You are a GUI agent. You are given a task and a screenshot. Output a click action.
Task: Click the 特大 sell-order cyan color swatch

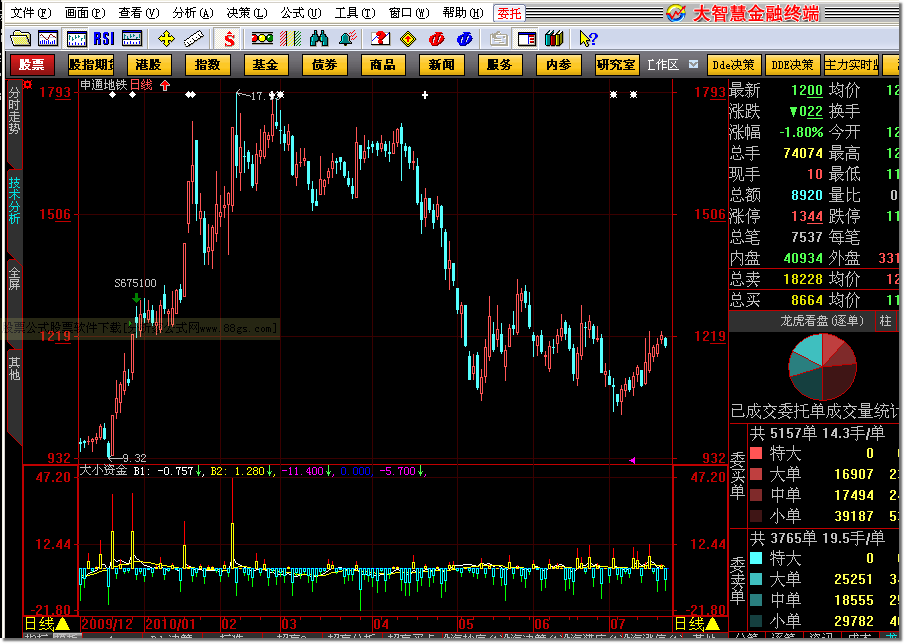click(x=756, y=558)
